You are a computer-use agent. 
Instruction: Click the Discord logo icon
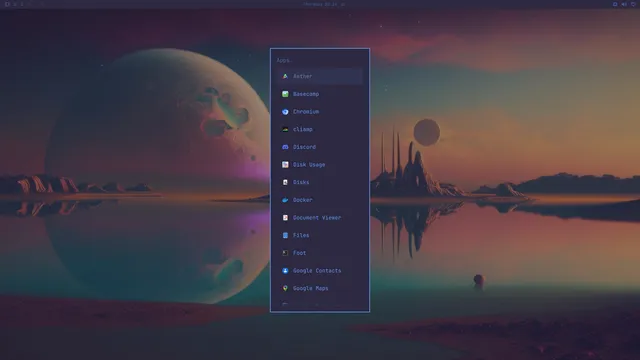pos(285,147)
